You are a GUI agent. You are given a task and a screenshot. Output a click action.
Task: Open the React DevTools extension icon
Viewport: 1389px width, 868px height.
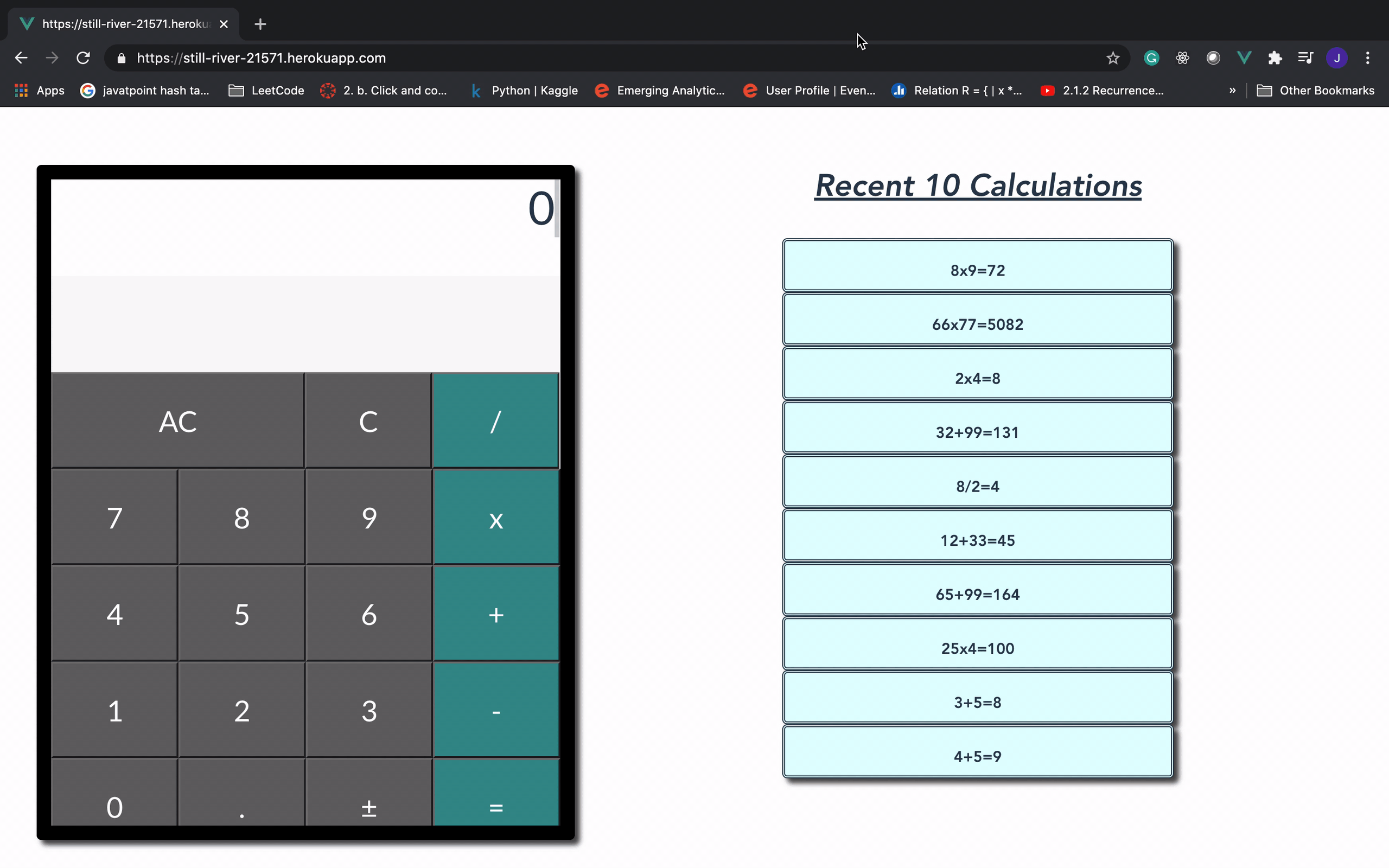click(x=1182, y=58)
